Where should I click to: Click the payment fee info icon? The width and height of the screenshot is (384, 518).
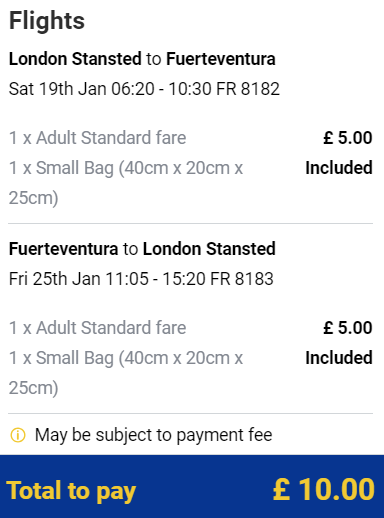point(18,435)
